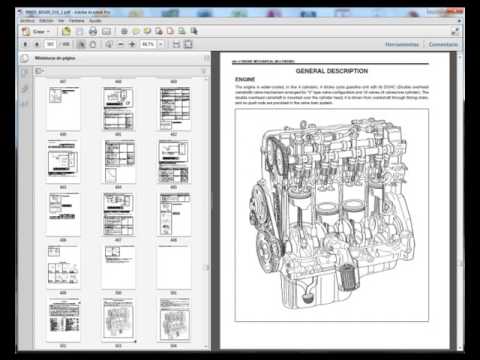Viewport: 480px width, 360px height.
Task: Click the GENERAL DESCRIPTION heading in the document
Action: (332, 71)
